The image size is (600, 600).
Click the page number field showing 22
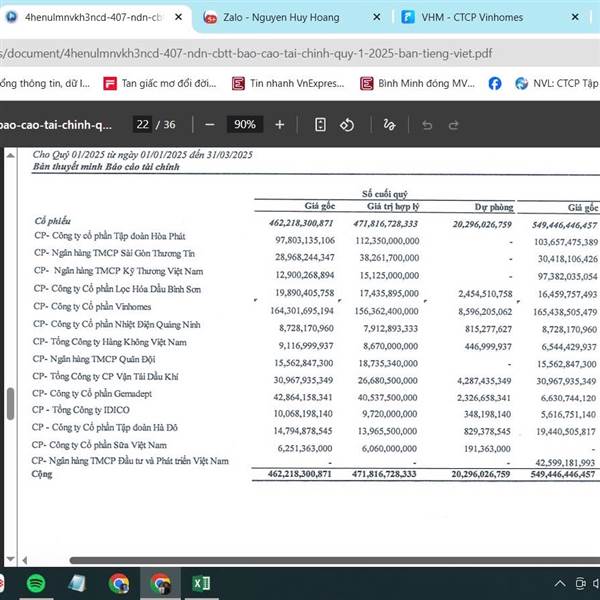click(x=142, y=124)
